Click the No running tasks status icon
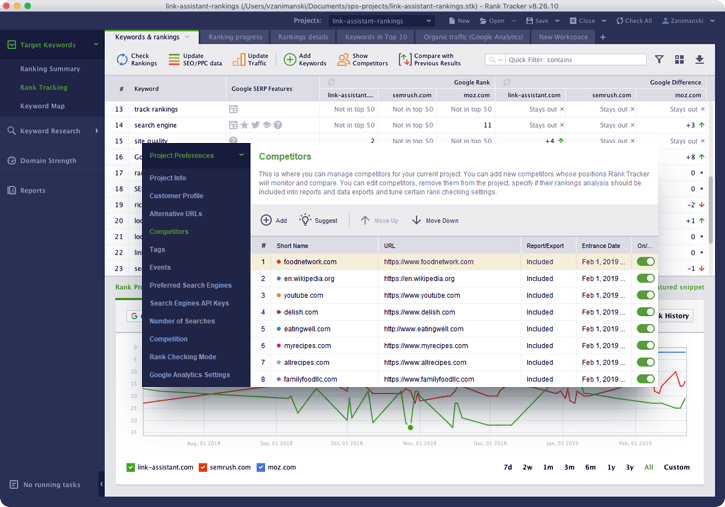Screen dimensions: 725x507 [13, 484]
